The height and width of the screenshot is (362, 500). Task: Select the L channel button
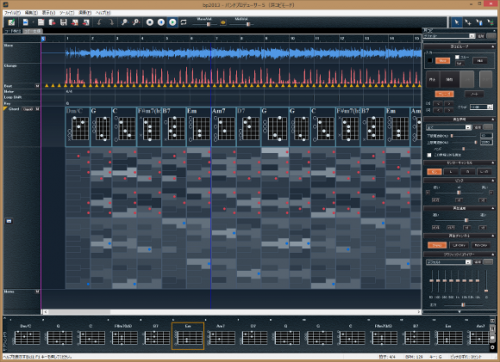tap(451, 172)
